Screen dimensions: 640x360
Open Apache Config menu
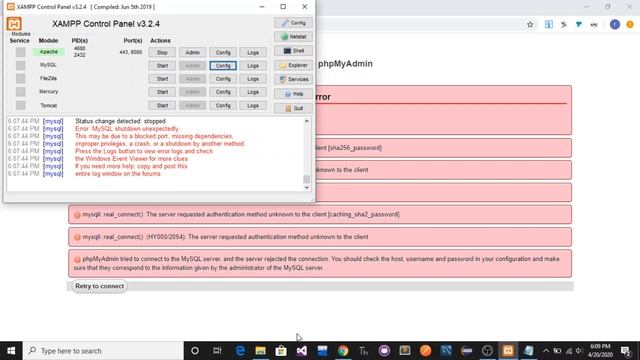coord(223,53)
